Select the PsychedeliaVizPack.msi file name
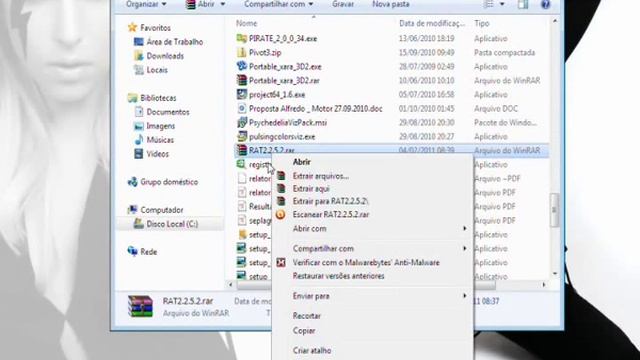The width and height of the screenshot is (640, 360). 288,122
